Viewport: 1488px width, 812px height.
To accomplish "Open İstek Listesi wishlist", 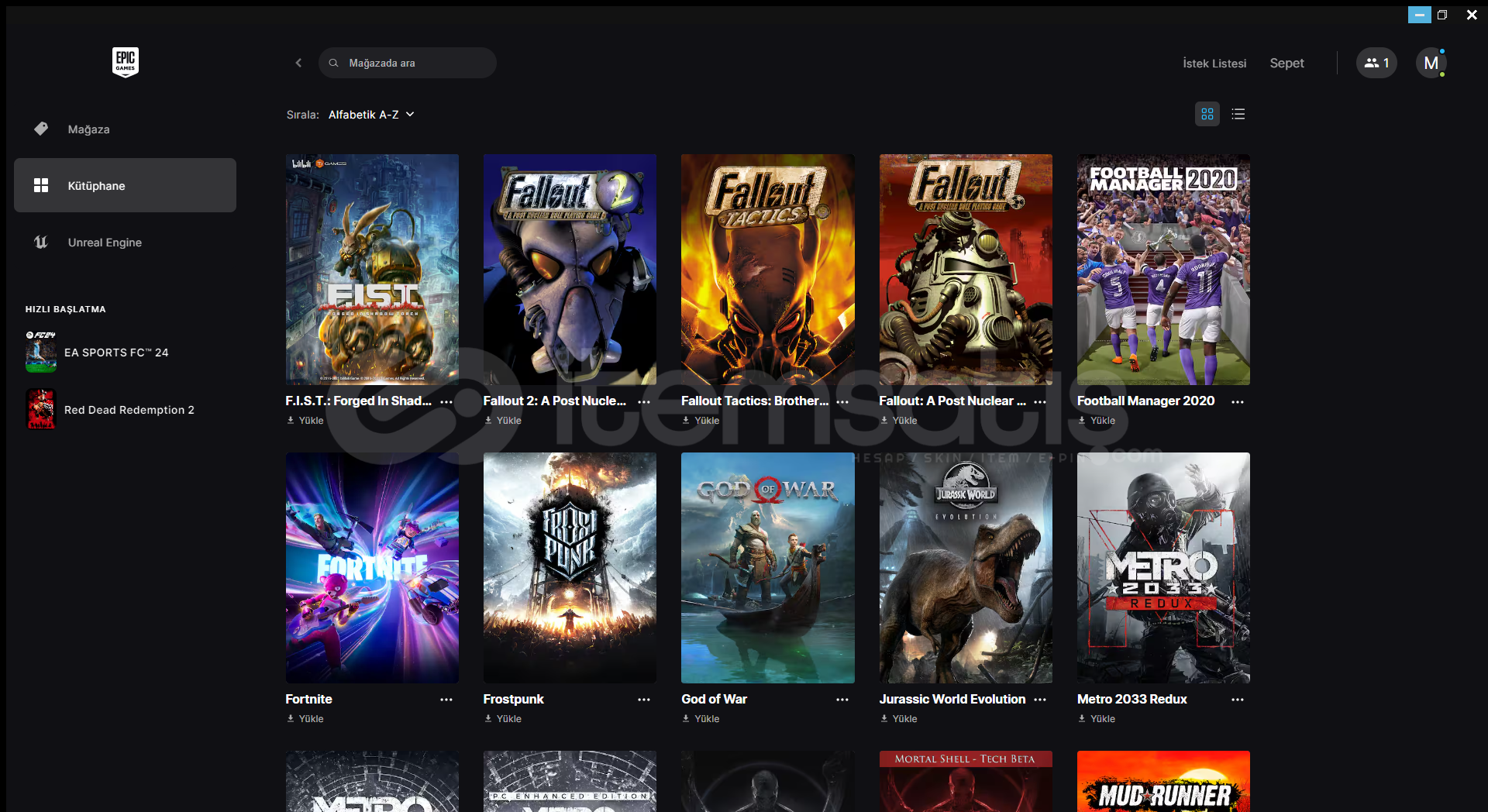I will coord(1214,64).
